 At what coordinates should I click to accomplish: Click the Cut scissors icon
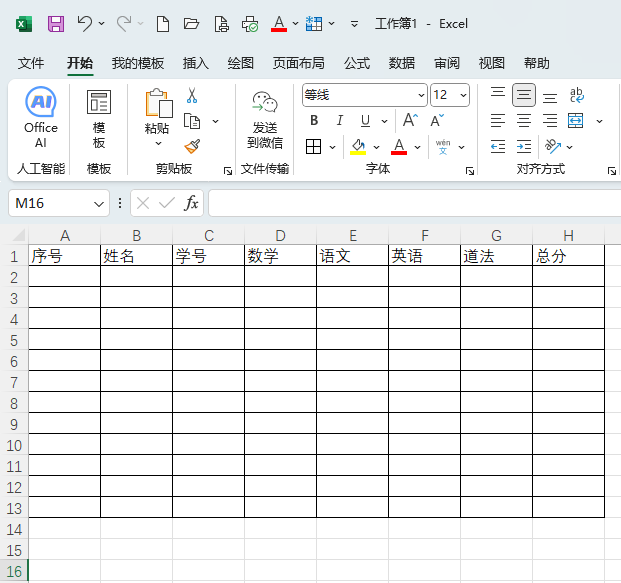click(x=192, y=96)
